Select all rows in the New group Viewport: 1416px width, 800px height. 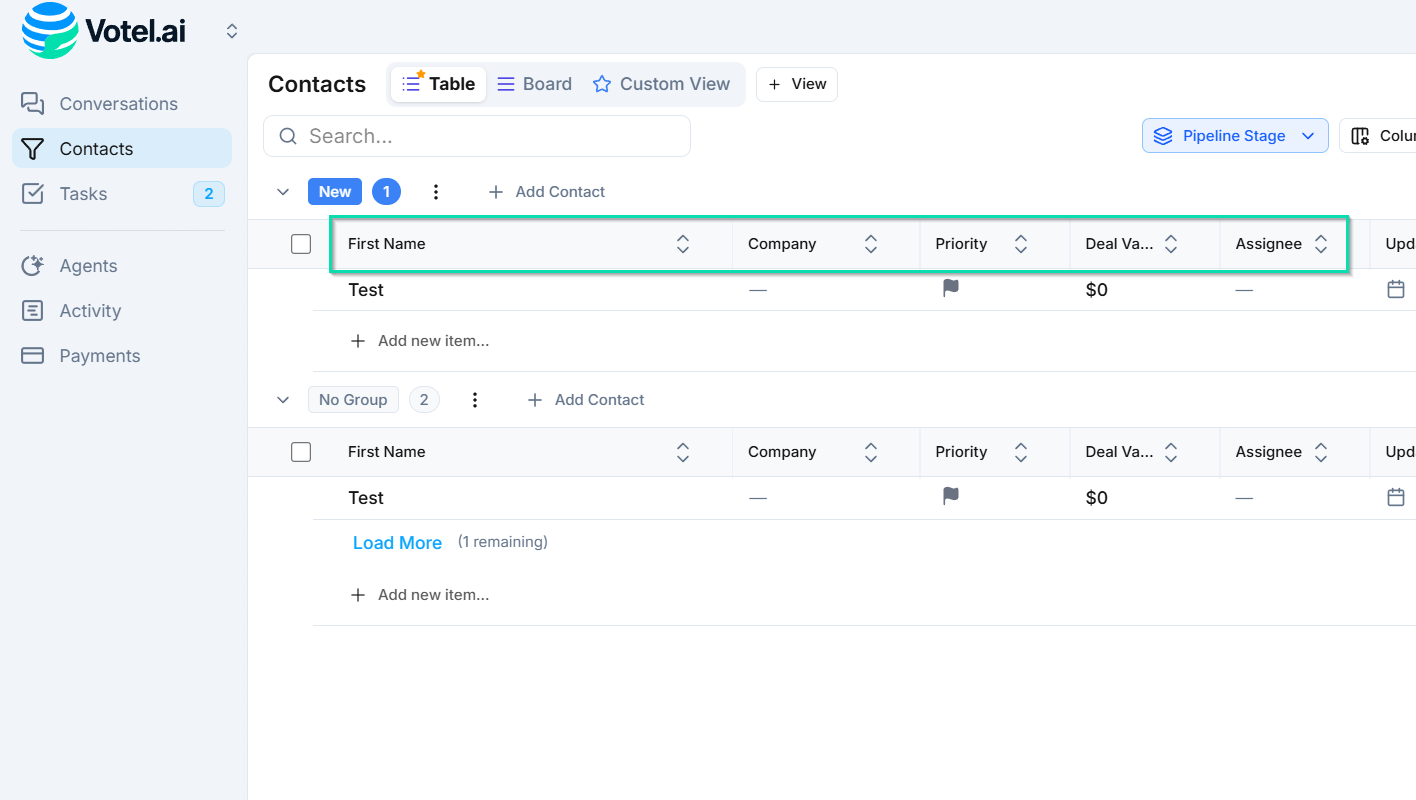tap(301, 243)
